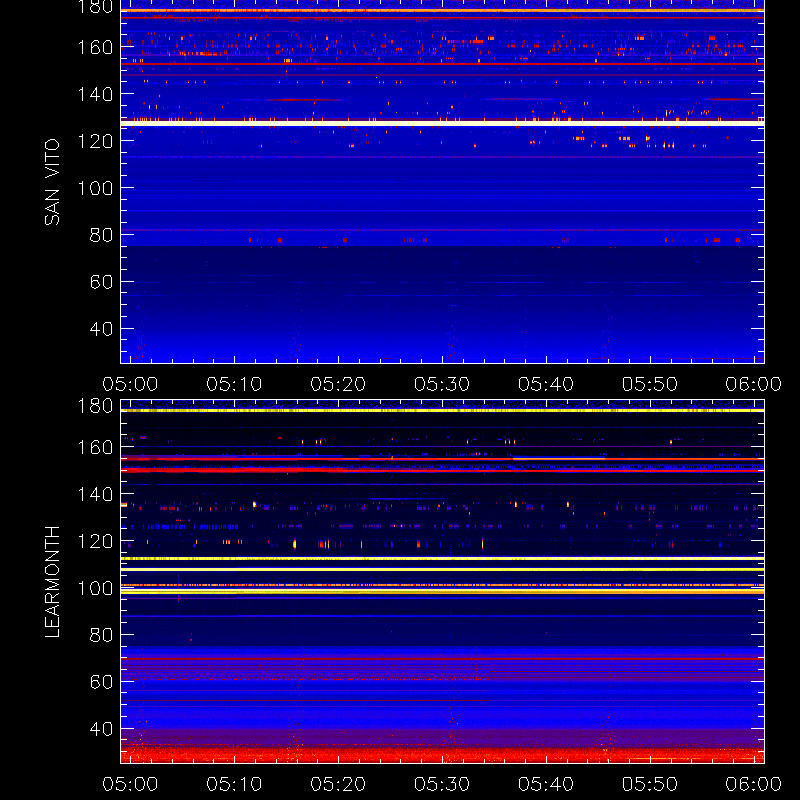The height and width of the screenshot is (800, 800).
Task: Choose 05:20 time label under LEARMONTH plot
Action: pos(338,784)
